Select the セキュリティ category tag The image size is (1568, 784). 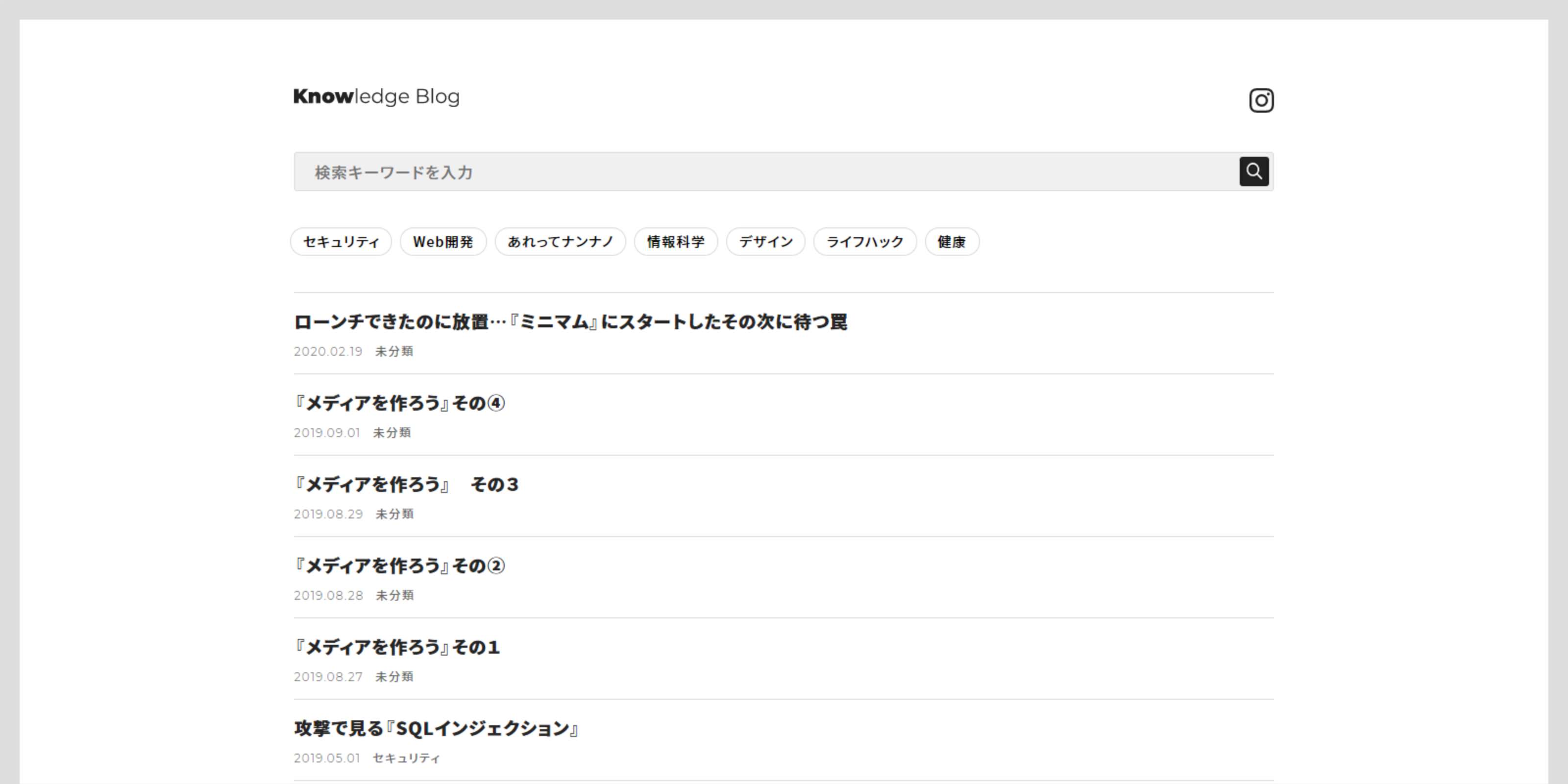coord(341,242)
